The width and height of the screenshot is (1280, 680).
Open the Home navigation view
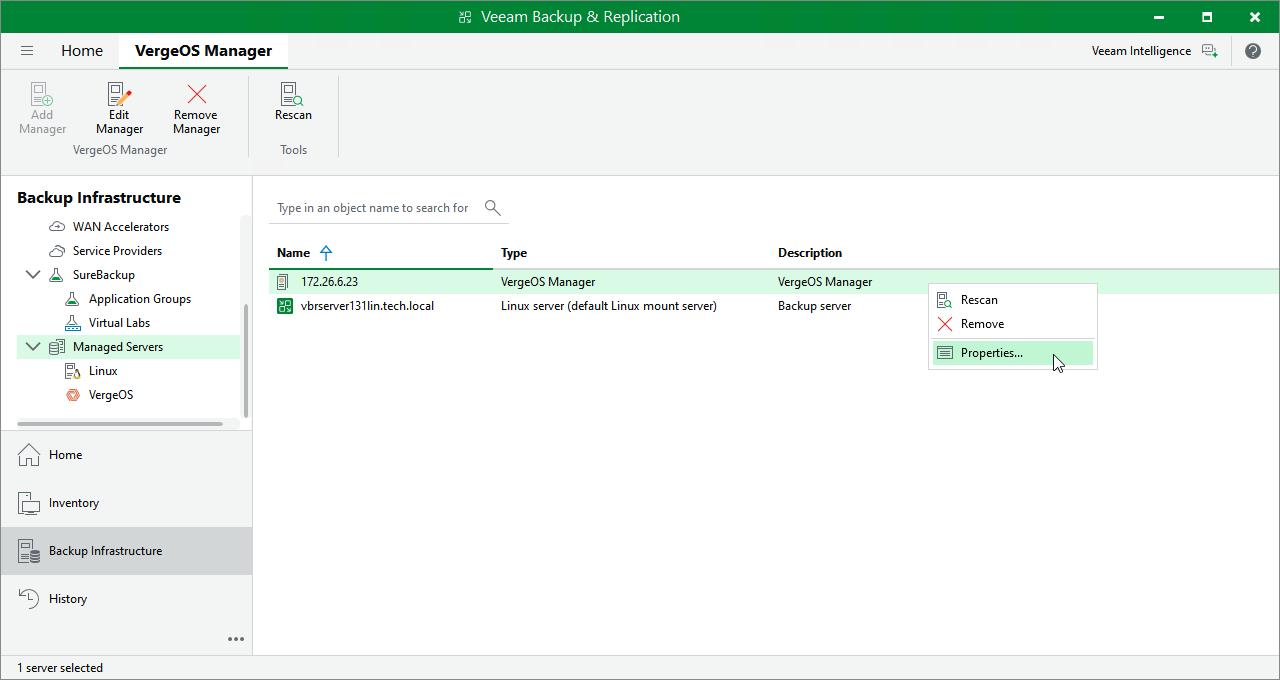coord(126,455)
